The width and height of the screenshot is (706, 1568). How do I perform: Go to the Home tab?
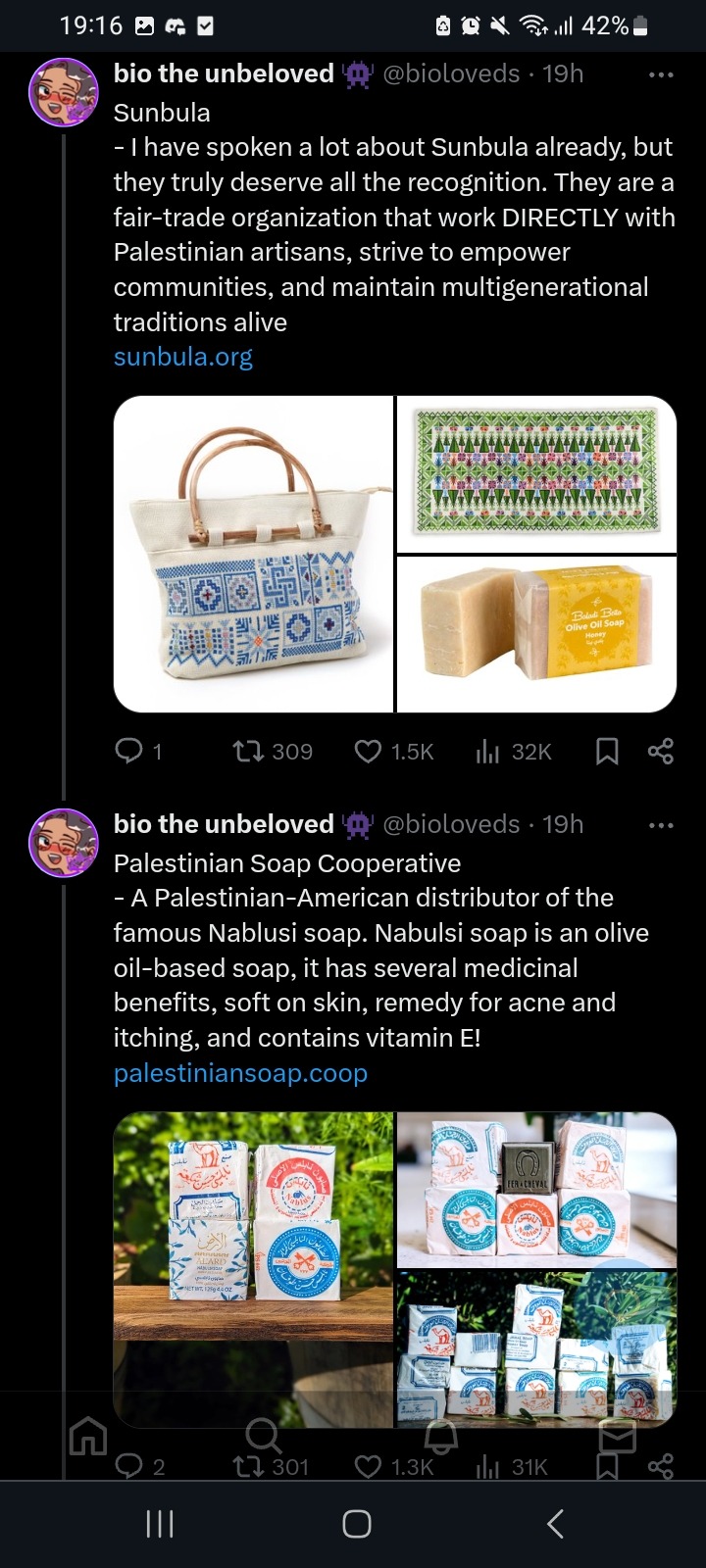88,1437
